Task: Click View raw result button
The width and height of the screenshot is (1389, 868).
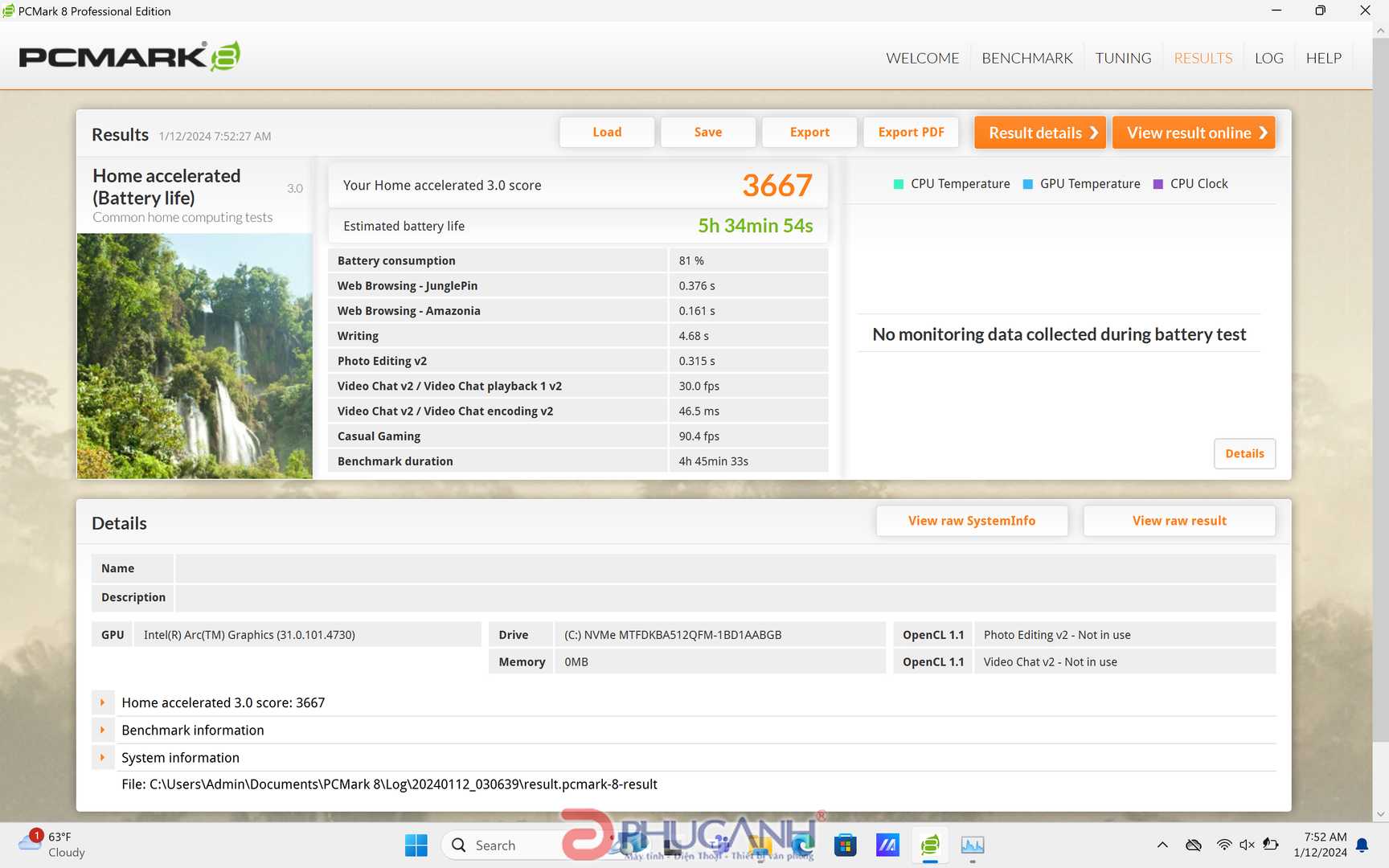Action: pyautogui.click(x=1179, y=521)
